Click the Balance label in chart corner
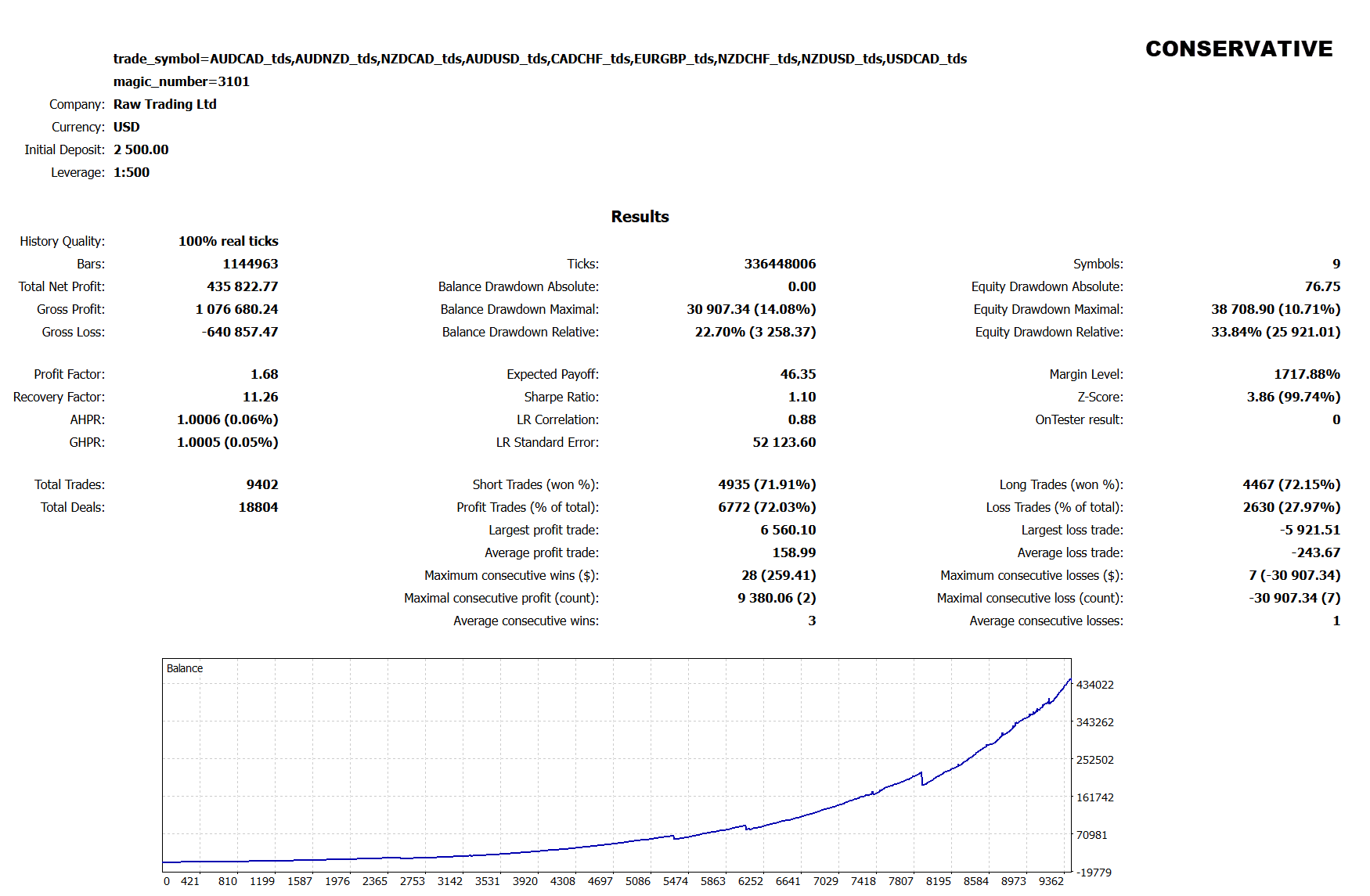Viewport: 1370px width, 896px height. point(185,668)
